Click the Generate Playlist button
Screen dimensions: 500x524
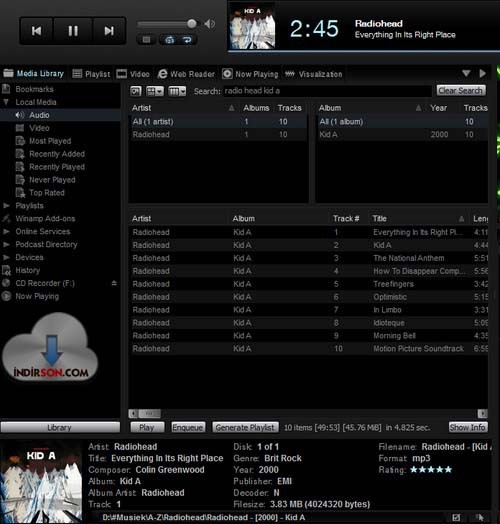[245, 427]
